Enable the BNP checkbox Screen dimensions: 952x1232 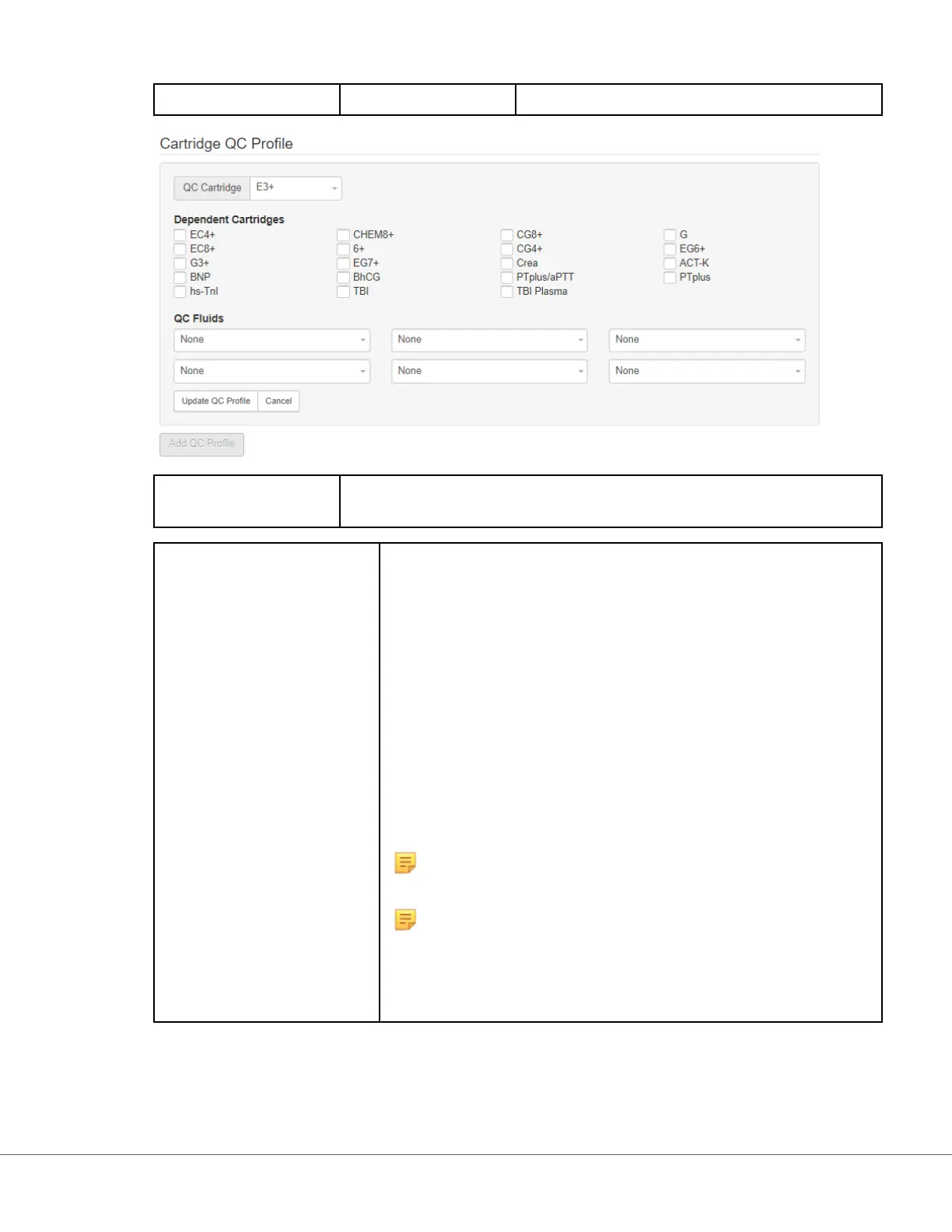point(180,277)
